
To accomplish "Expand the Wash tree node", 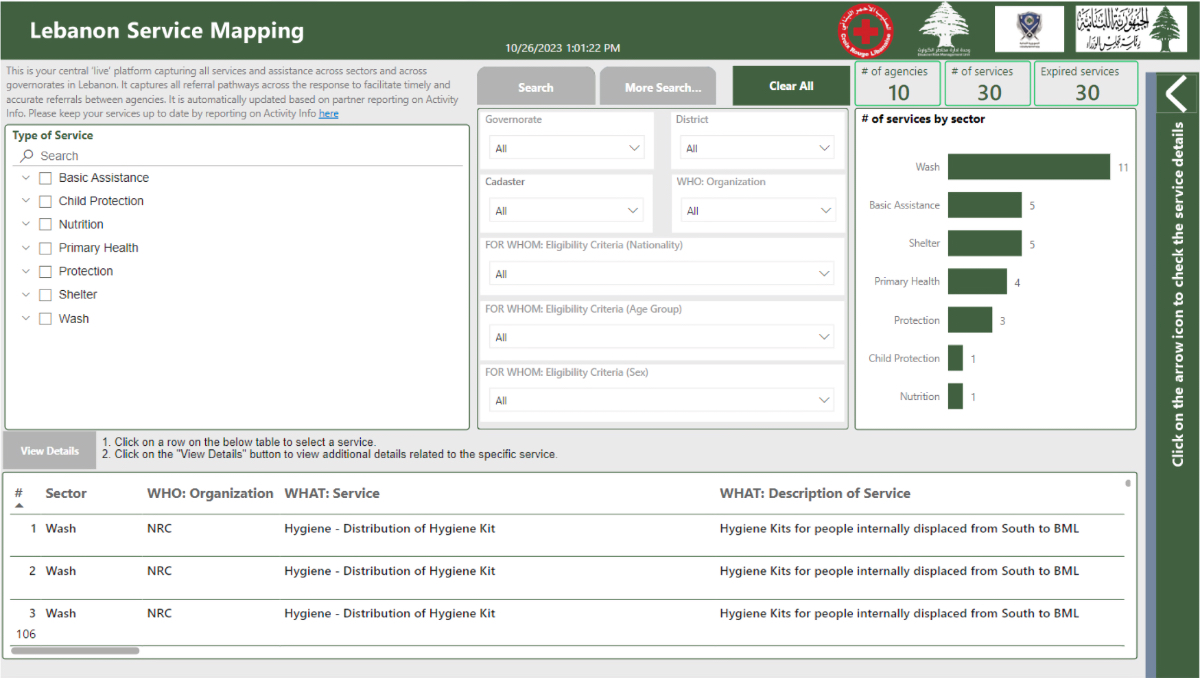I will [26, 319].
